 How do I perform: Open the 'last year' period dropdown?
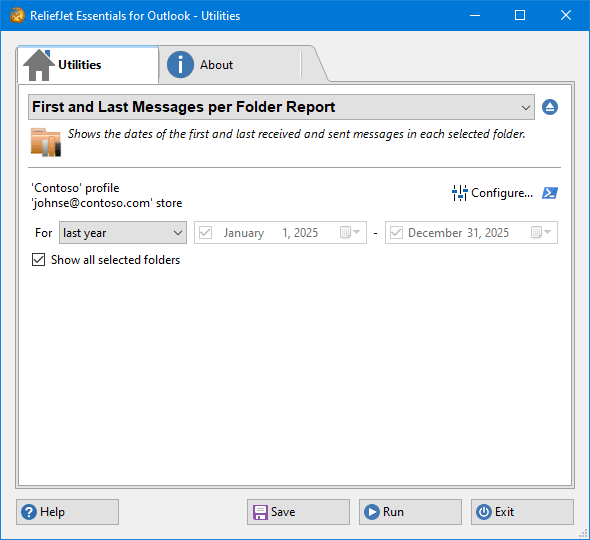[123, 233]
